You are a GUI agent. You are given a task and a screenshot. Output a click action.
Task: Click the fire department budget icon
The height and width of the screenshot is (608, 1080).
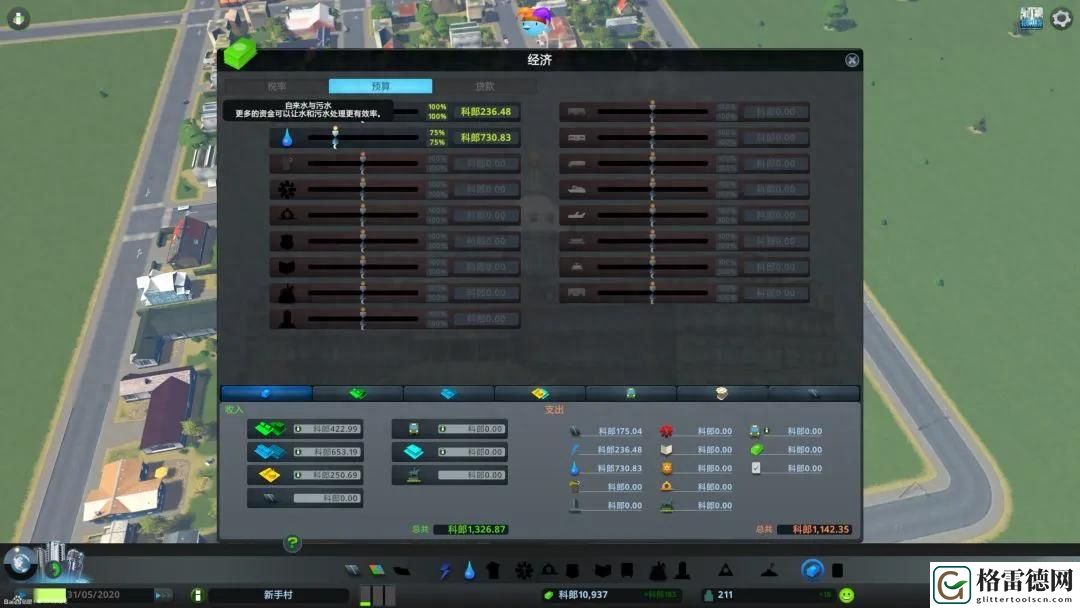[x=287, y=216]
